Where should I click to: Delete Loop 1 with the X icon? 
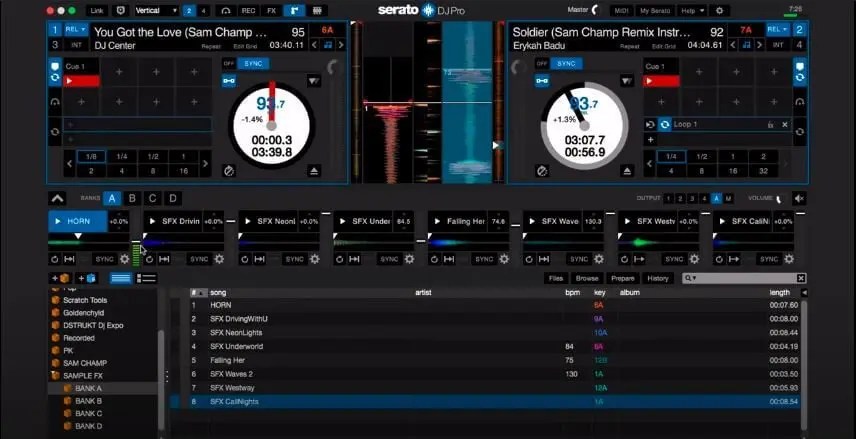tap(784, 124)
